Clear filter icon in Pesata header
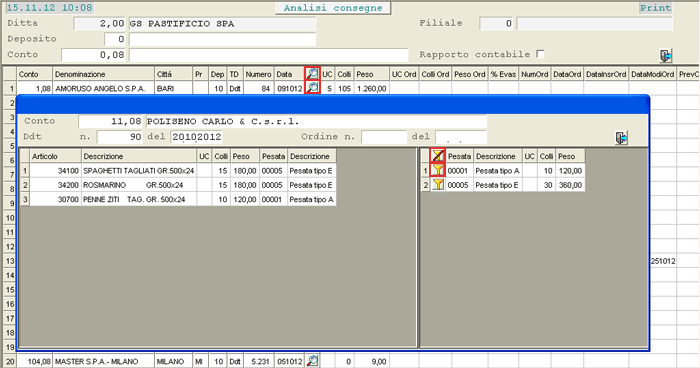This screenshot has height=368, width=700. (438, 156)
